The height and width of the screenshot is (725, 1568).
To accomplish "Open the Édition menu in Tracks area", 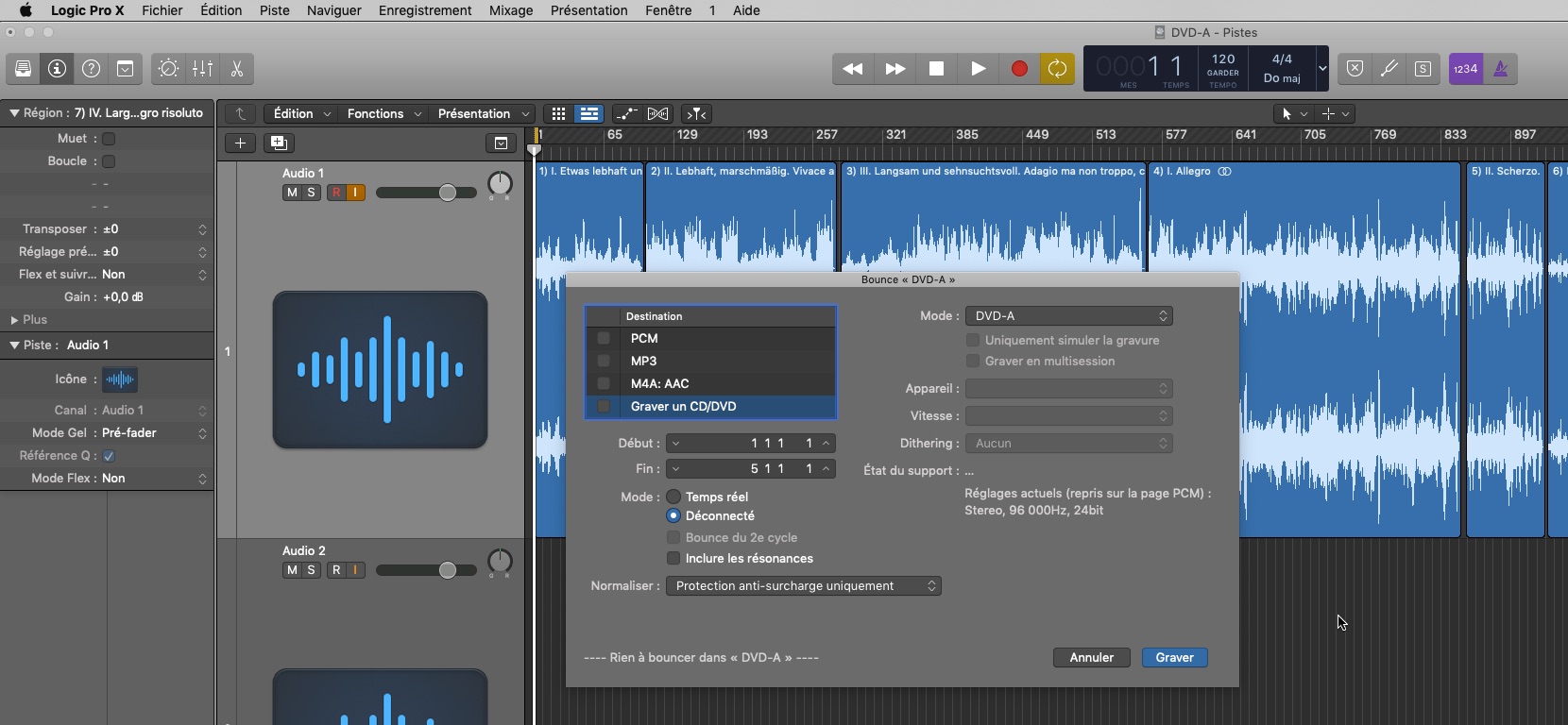I will (x=302, y=114).
